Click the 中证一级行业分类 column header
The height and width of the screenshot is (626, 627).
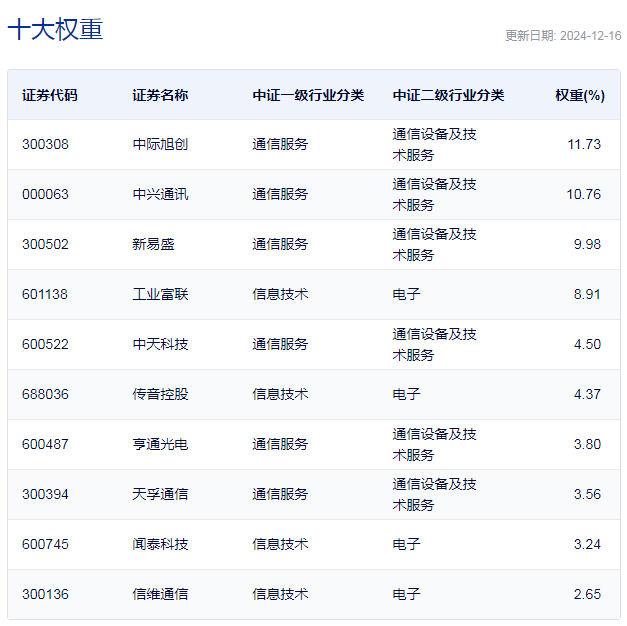308,95
